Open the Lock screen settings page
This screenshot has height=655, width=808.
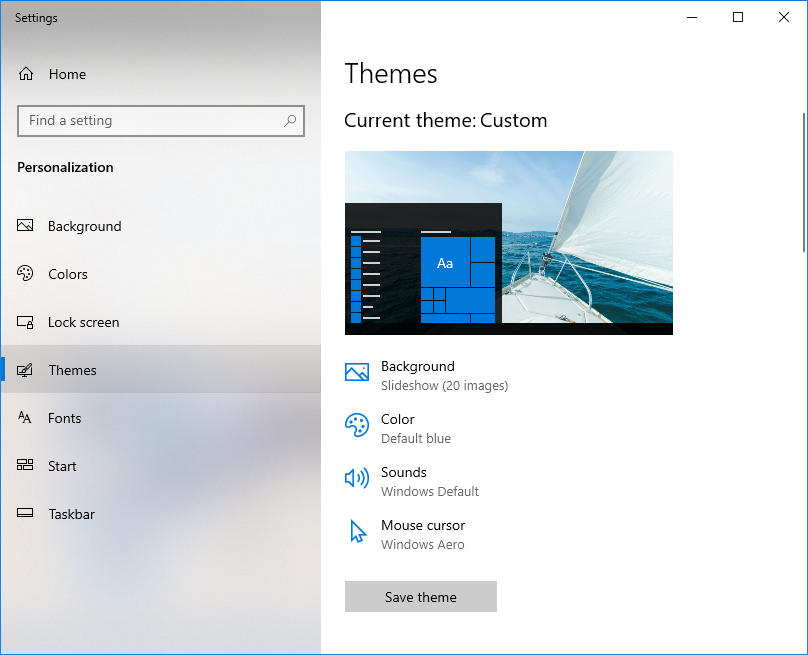point(161,322)
